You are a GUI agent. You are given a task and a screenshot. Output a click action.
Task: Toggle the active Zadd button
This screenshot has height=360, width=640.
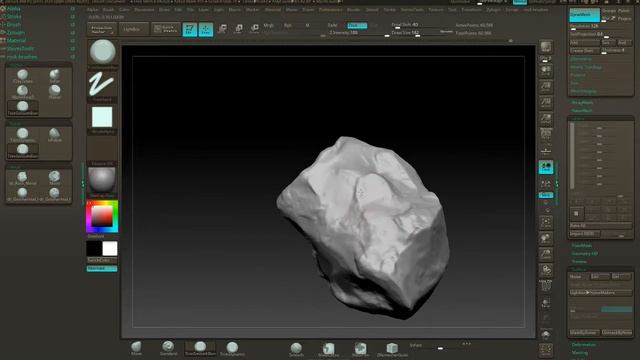(x=357, y=25)
